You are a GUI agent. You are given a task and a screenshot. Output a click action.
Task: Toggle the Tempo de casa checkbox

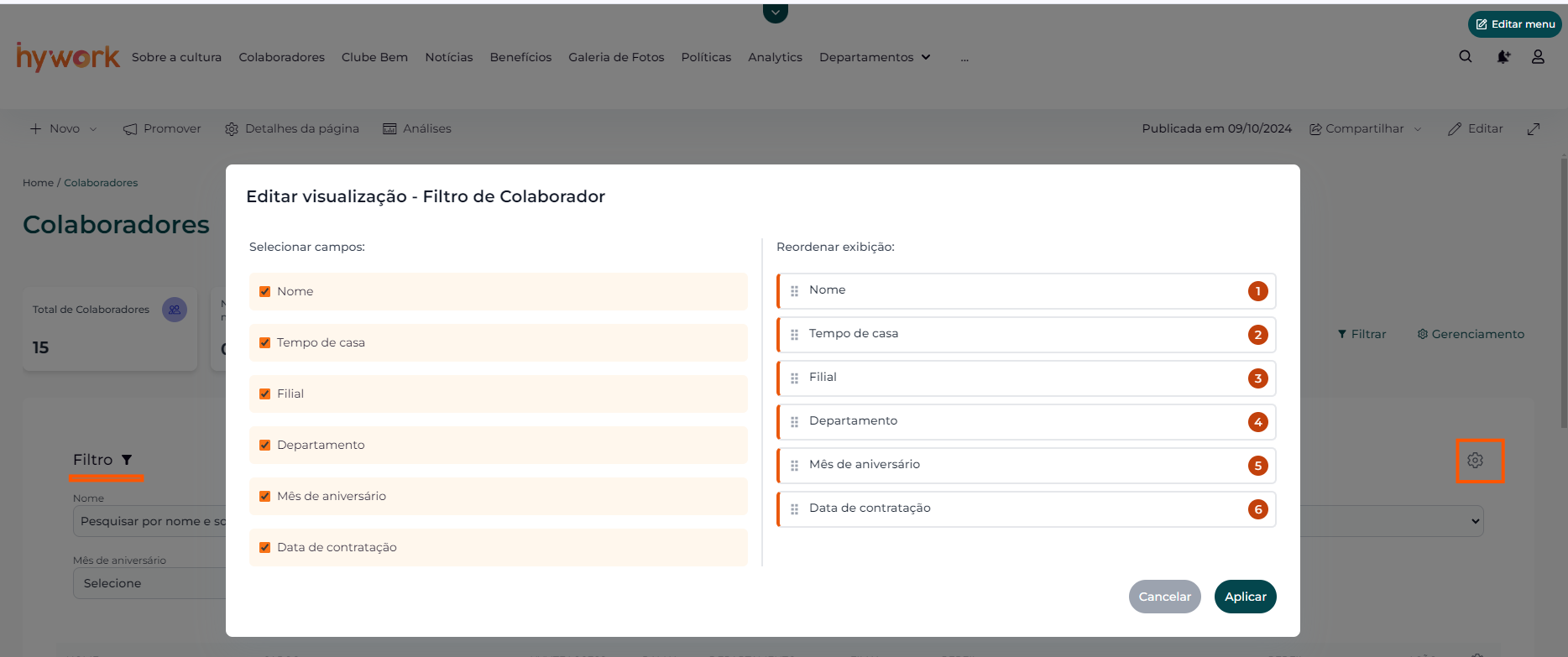265,343
